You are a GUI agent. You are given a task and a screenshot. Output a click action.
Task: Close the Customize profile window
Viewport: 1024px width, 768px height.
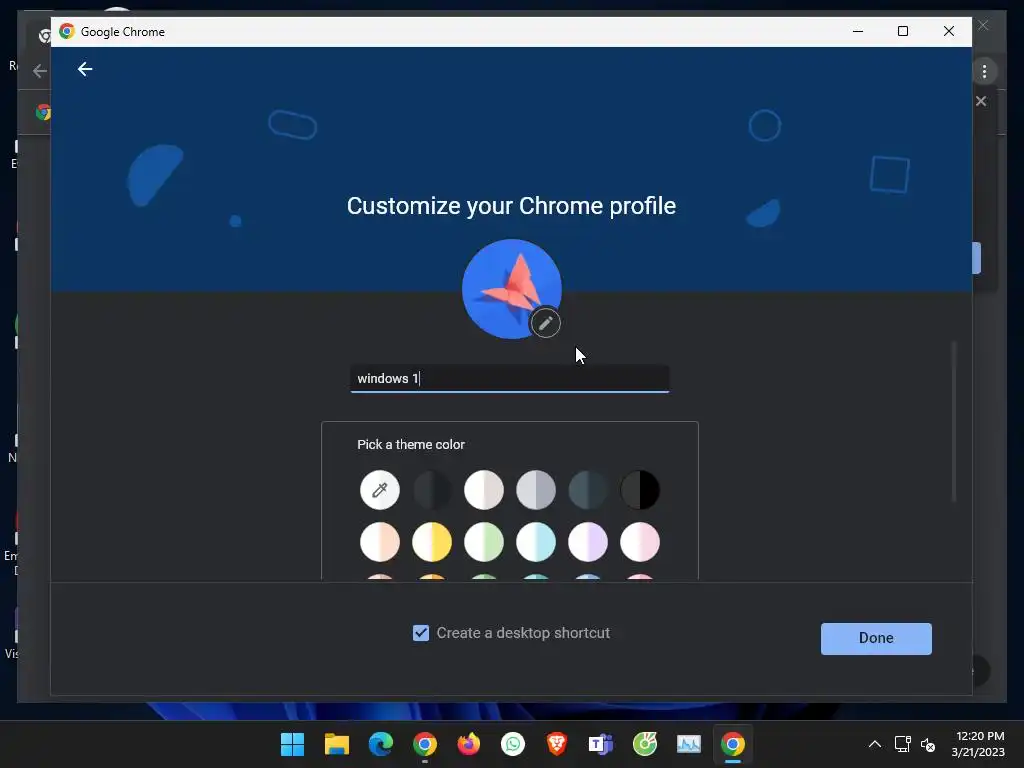click(949, 31)
